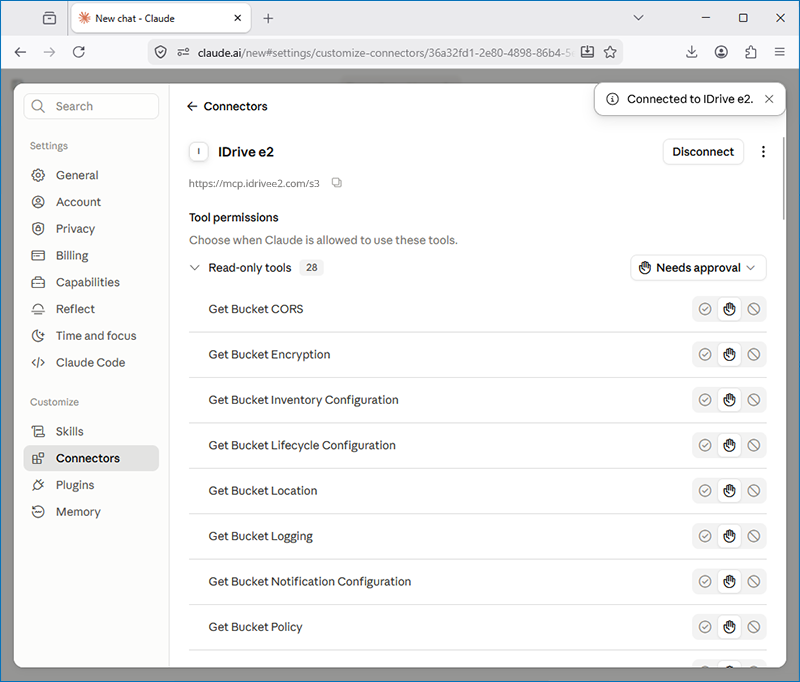Click the info icon in the notification
Viewport: 800px width, 682px height.
coord(612,99)
